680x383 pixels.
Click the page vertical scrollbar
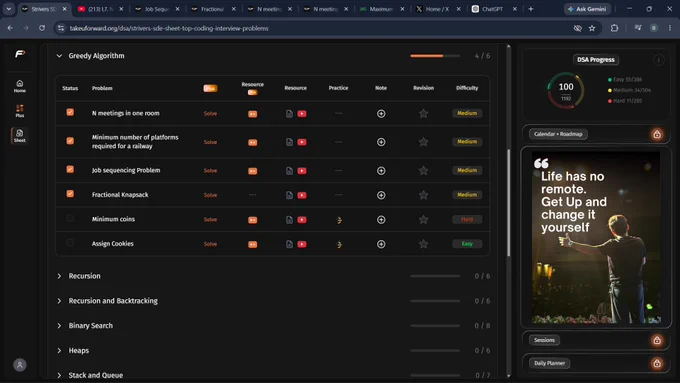point(509,202)
